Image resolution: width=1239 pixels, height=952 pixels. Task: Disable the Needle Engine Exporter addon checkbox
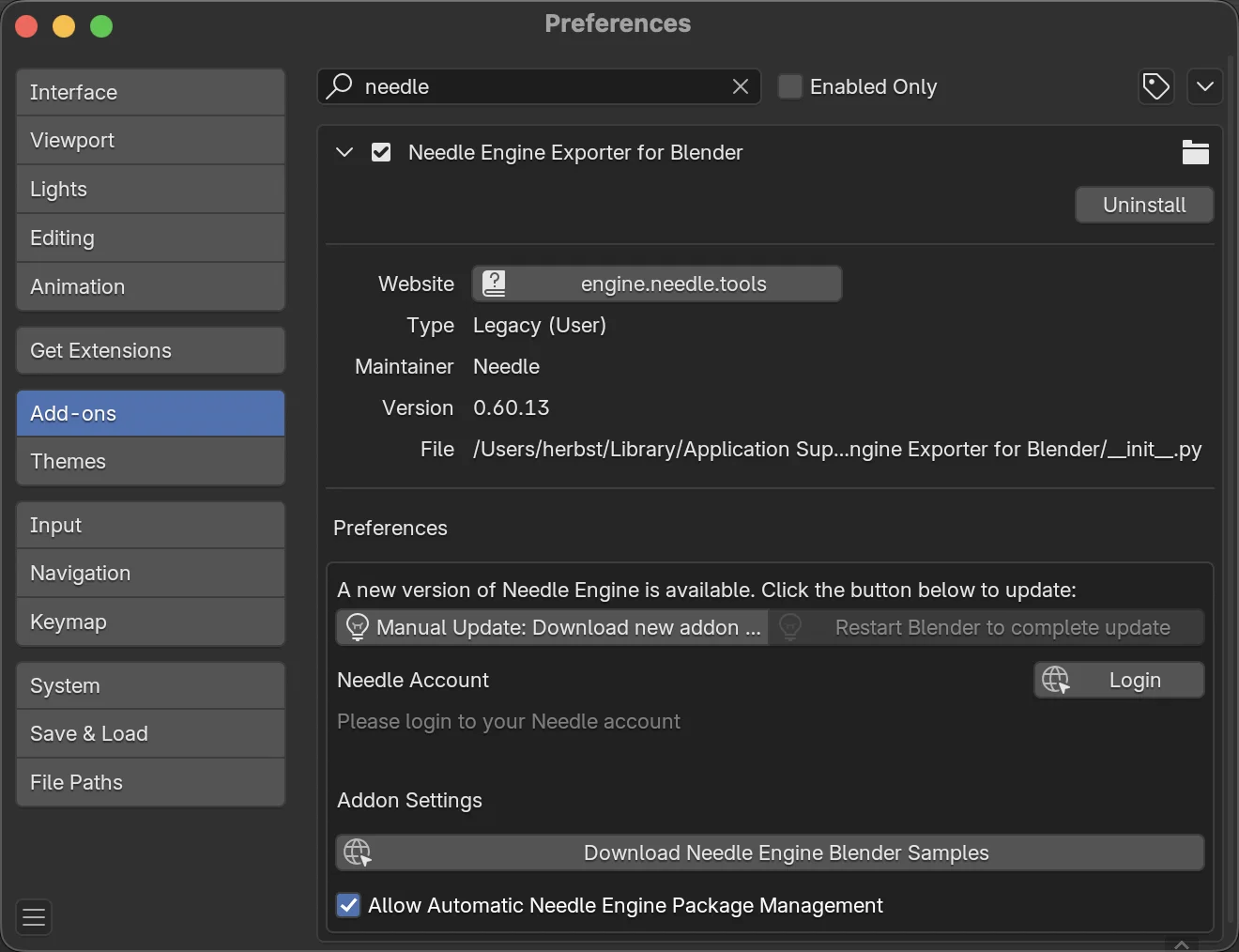click(381, 152)
